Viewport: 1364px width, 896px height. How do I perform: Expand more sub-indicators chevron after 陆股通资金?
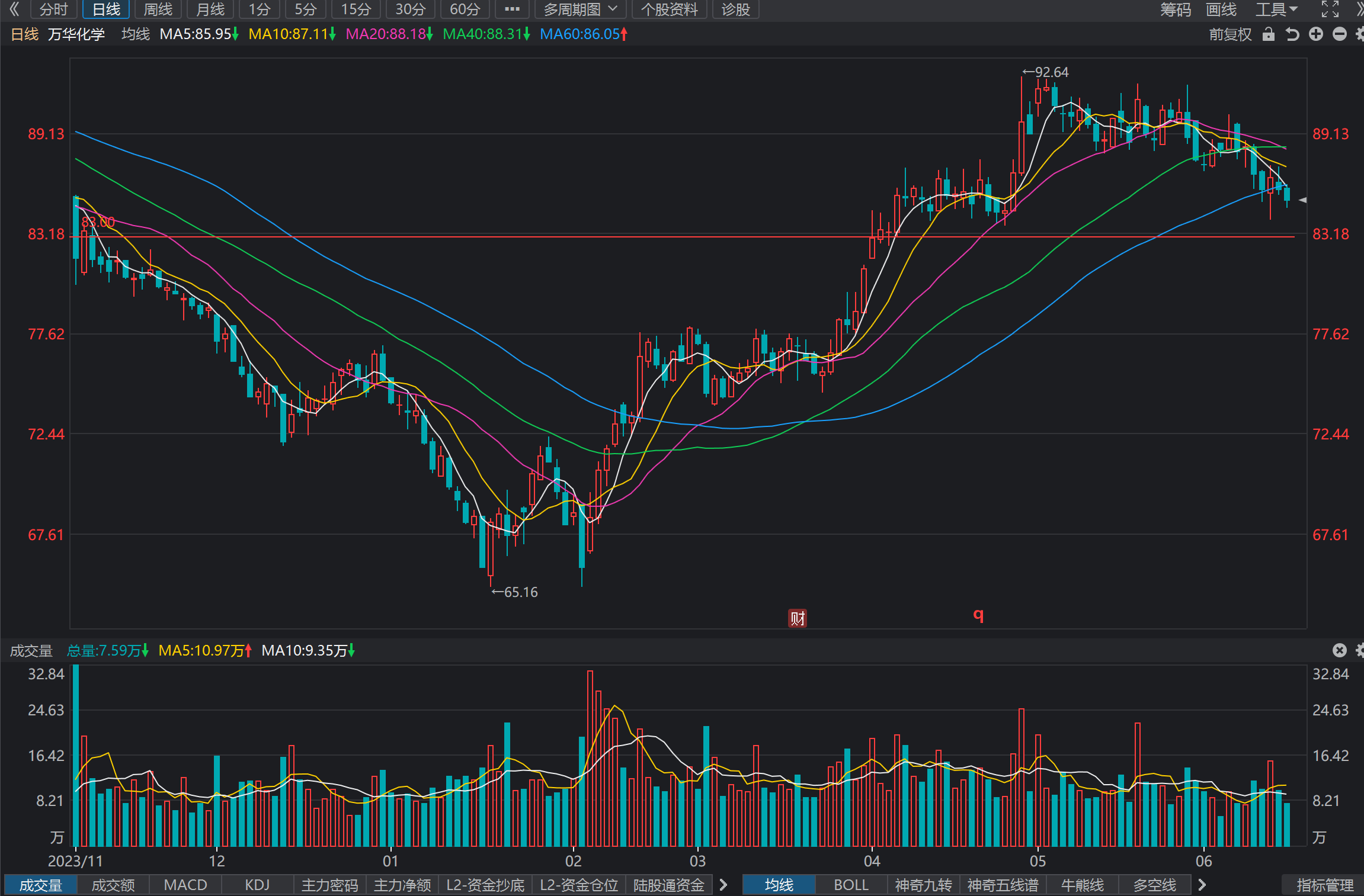[x=723, y=885]
